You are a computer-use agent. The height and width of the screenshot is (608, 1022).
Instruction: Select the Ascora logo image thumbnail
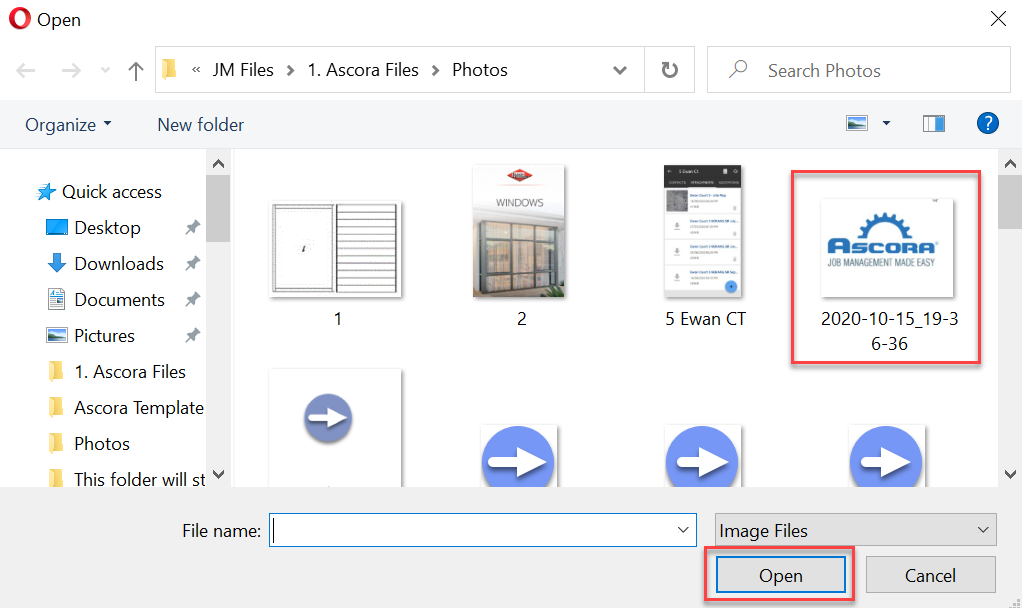point(885,247)
